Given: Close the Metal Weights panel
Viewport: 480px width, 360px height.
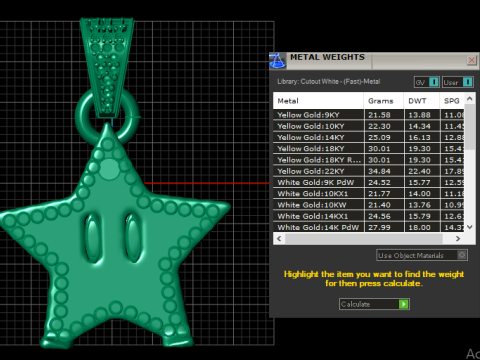Looking at the screenshot, I should pyautogui.click(x=472, y=60).
